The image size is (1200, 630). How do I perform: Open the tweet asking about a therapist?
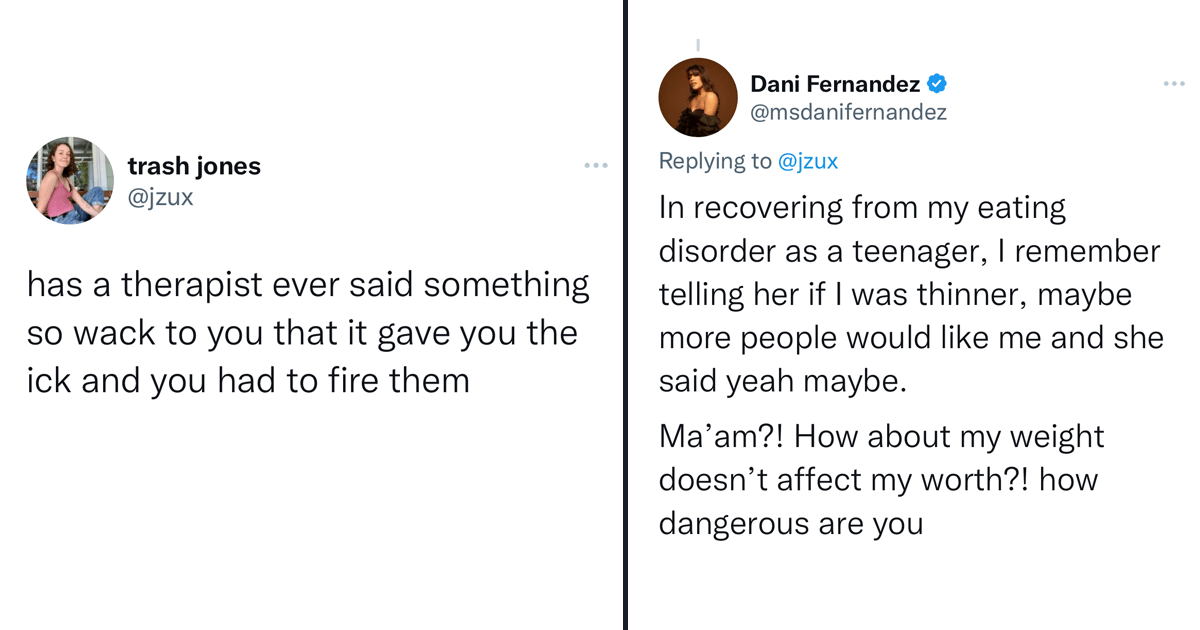(x=308, y=332)
